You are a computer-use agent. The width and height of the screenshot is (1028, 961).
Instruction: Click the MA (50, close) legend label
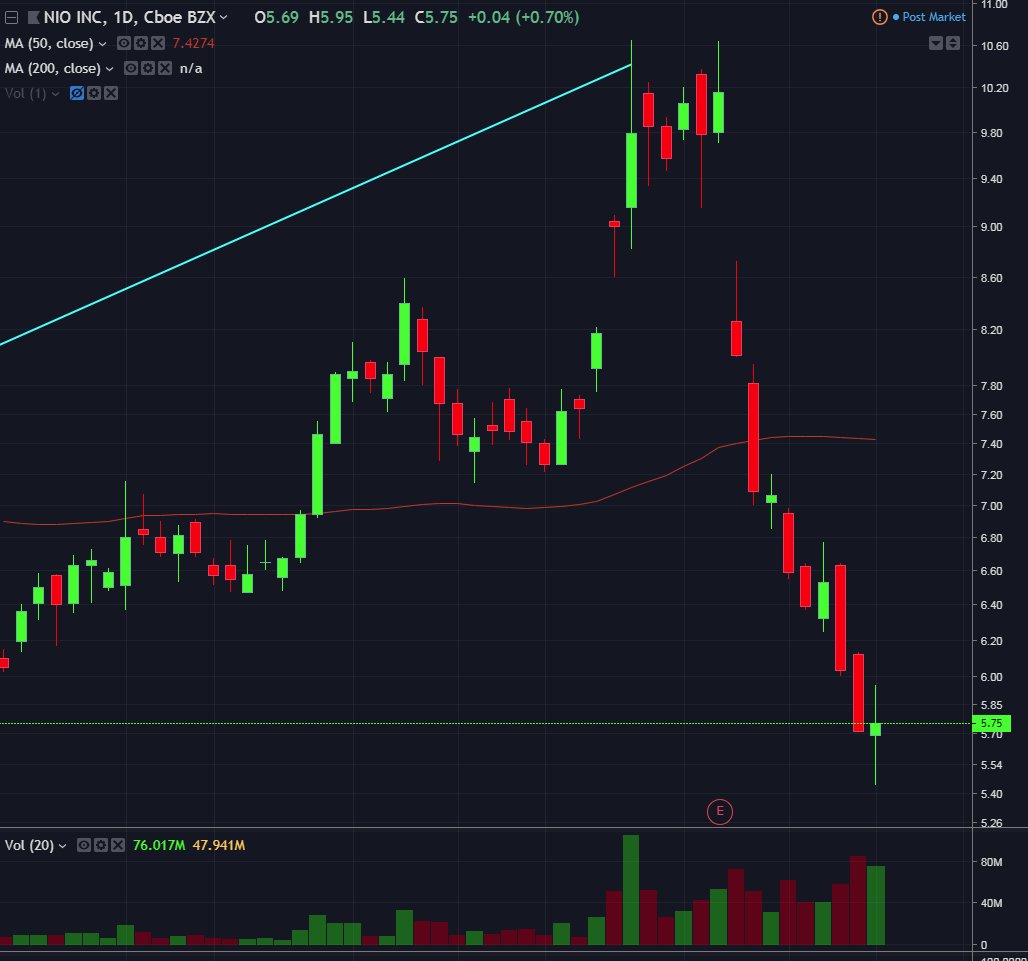[49, 43]
